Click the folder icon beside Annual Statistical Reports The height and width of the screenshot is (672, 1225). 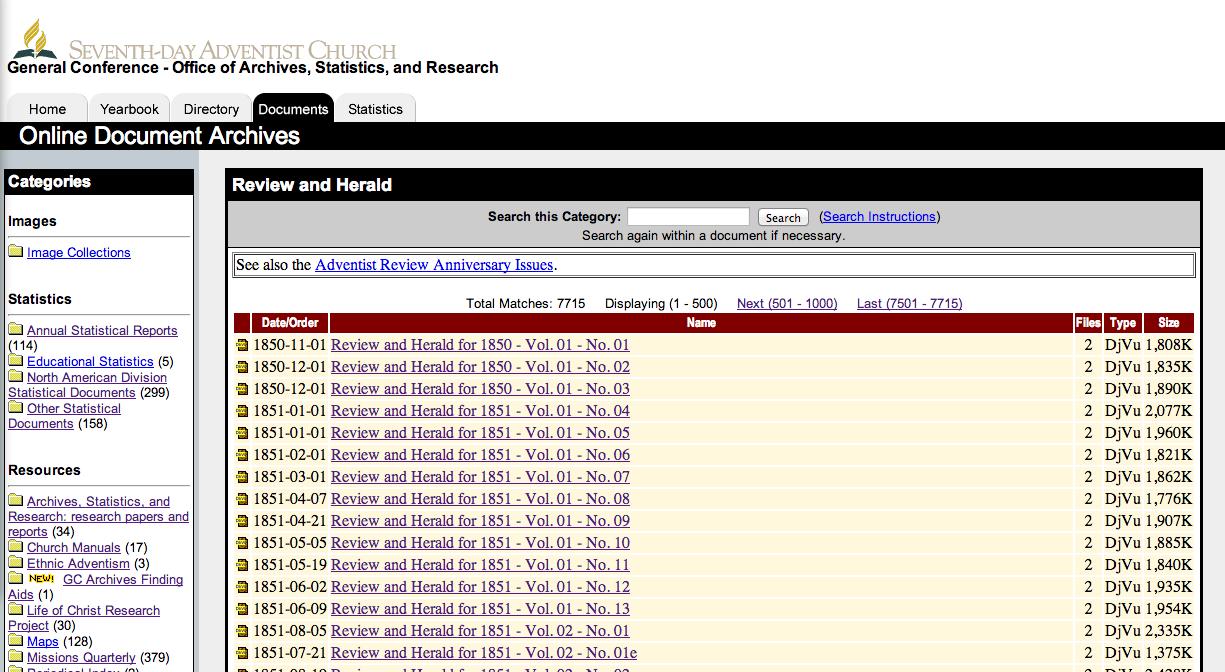click(x=16, y=329)
